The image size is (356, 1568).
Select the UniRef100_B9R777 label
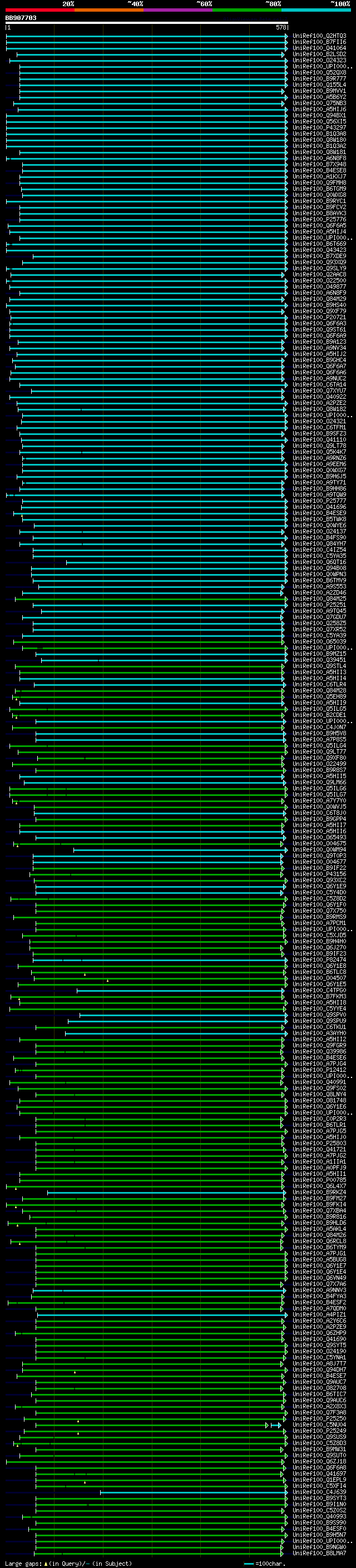[x=319, y=78]
